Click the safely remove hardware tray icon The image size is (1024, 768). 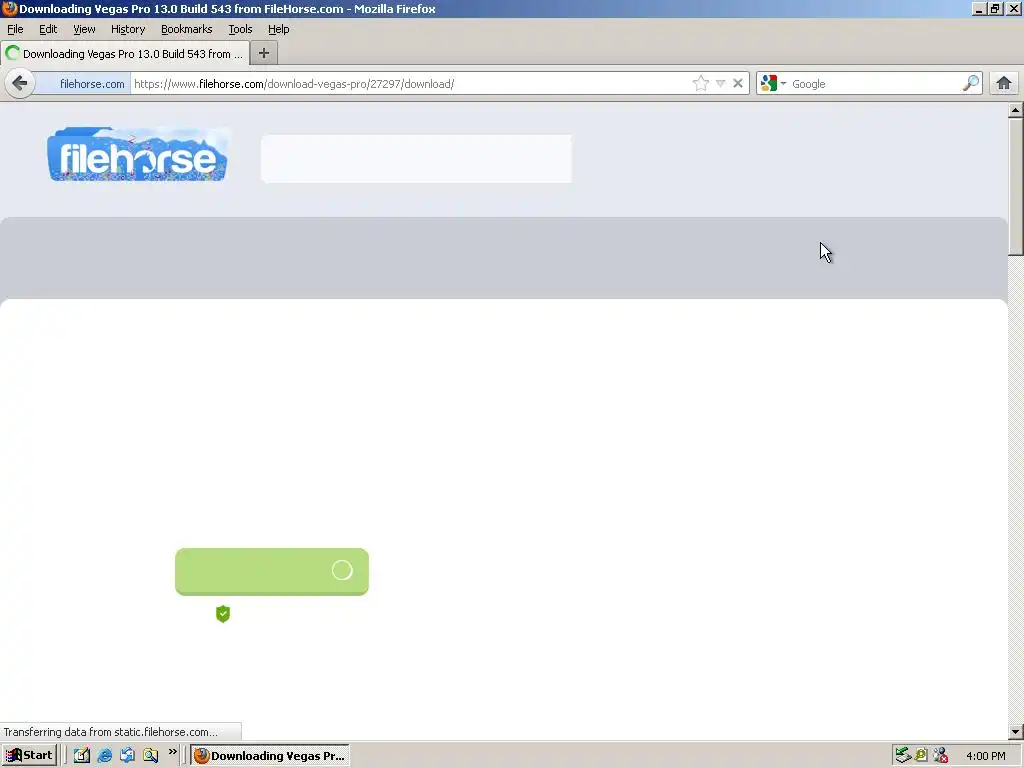[903, 756]
